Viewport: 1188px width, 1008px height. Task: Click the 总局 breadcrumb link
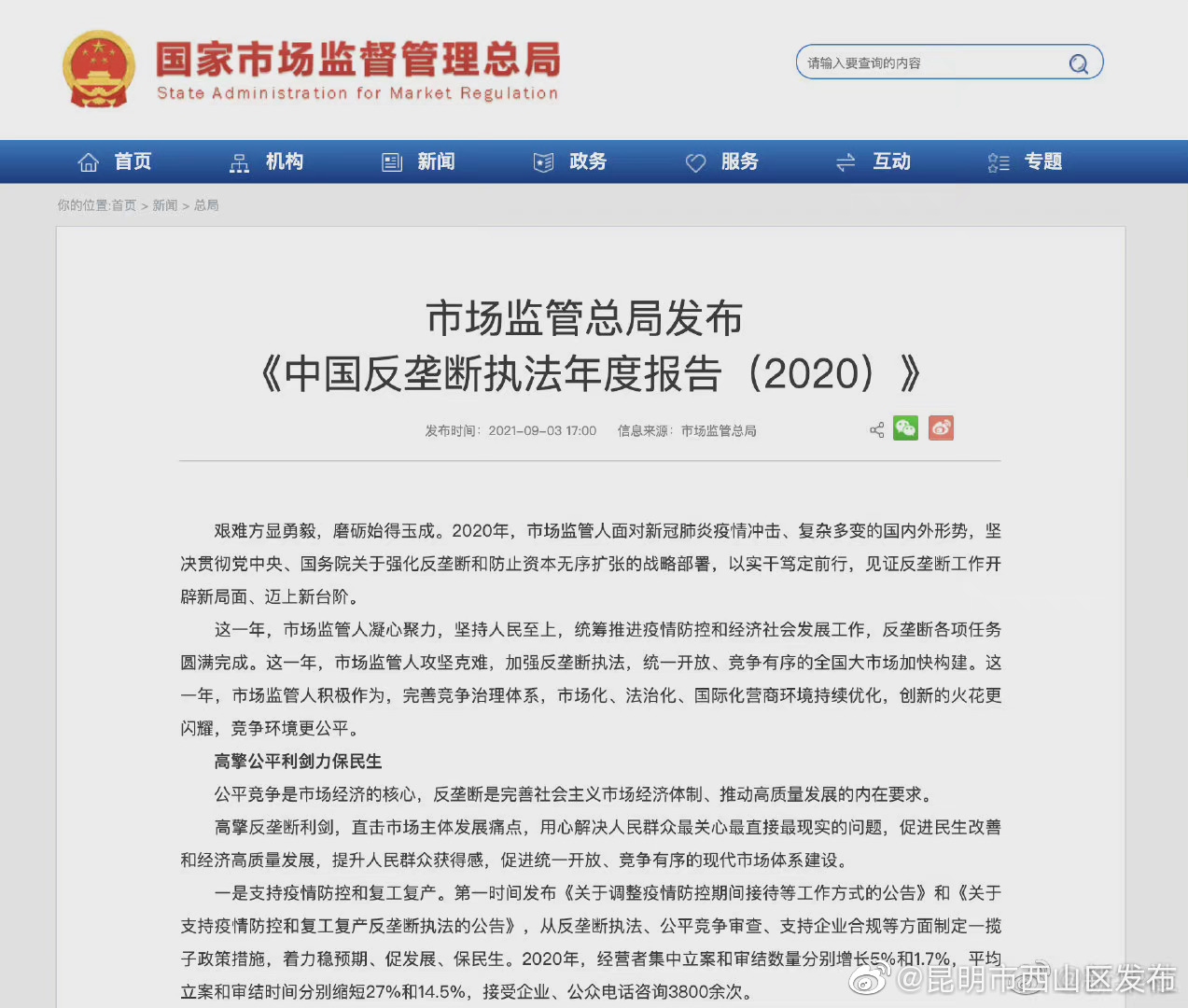click(206, 205)
